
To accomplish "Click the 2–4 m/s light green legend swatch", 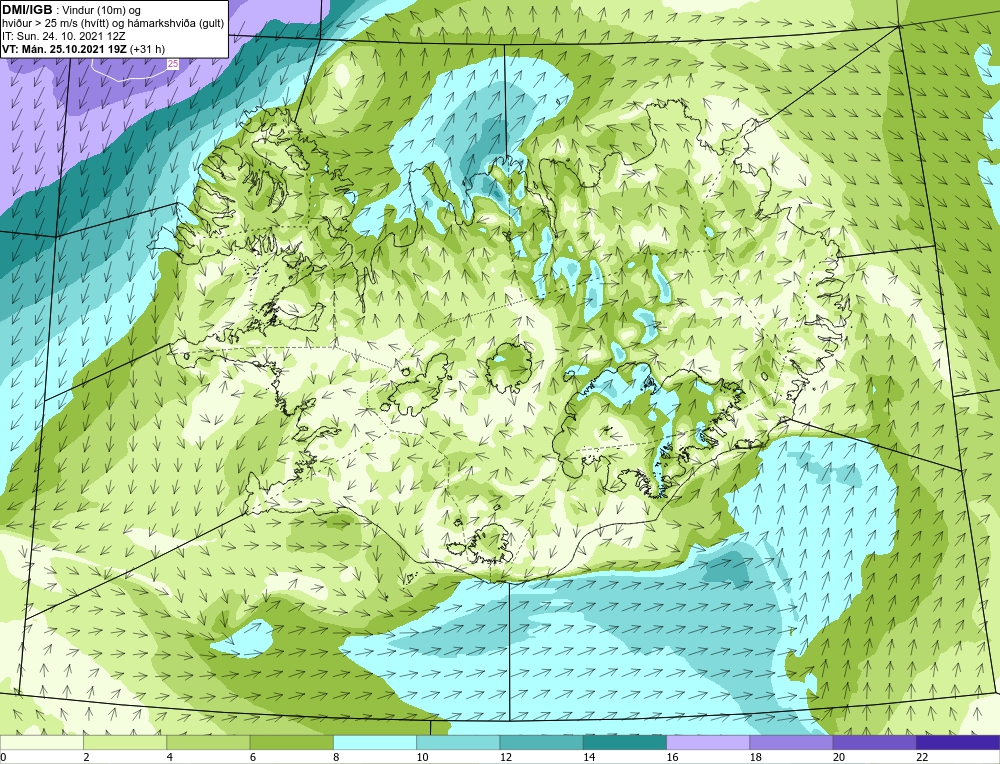I will (x=125, y=743).
